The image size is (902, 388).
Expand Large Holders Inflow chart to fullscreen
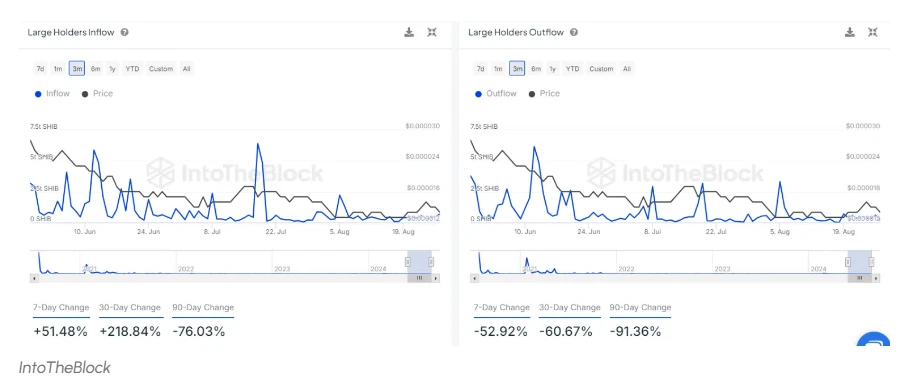(432, 32)
